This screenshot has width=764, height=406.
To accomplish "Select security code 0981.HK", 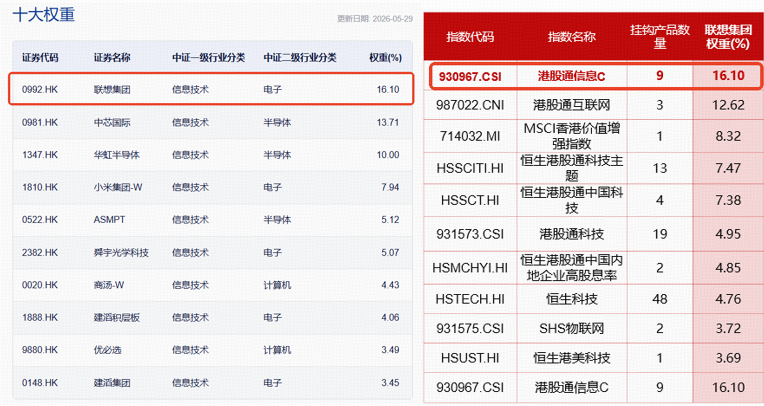I will tap(40, 122).
